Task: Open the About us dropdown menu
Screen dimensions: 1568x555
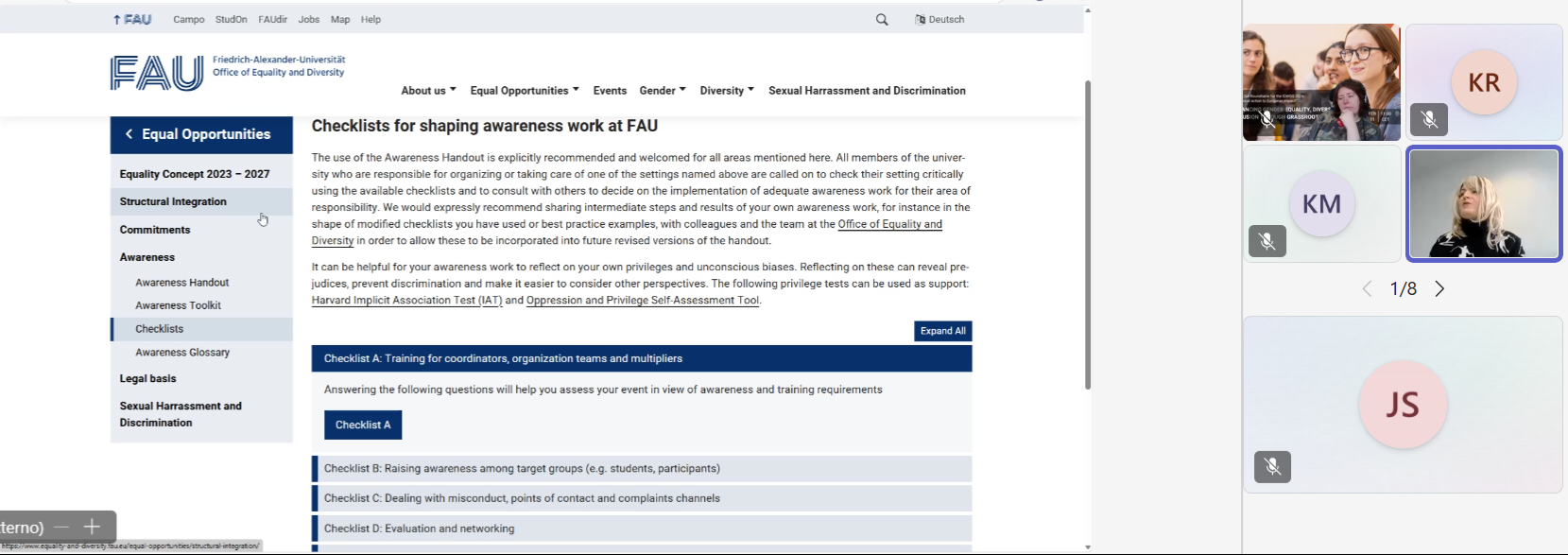Action: pos(428,91)
